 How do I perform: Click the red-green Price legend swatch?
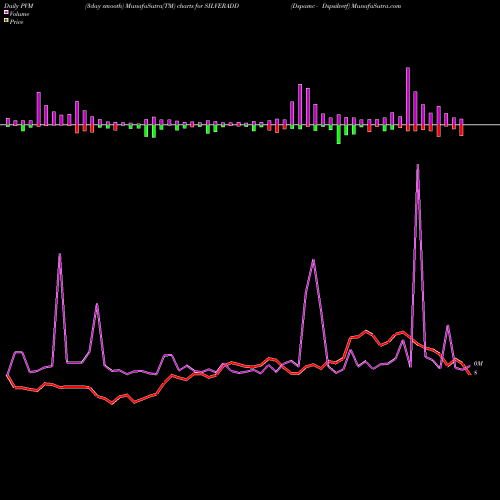tap(6, 21)
